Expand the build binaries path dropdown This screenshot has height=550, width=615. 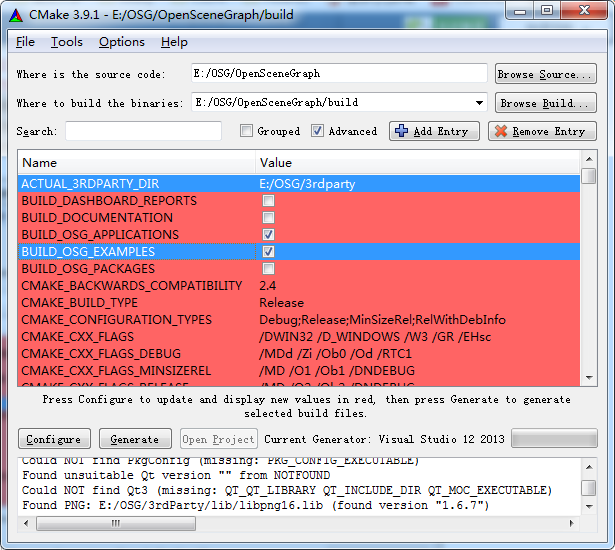pos(479,103)
